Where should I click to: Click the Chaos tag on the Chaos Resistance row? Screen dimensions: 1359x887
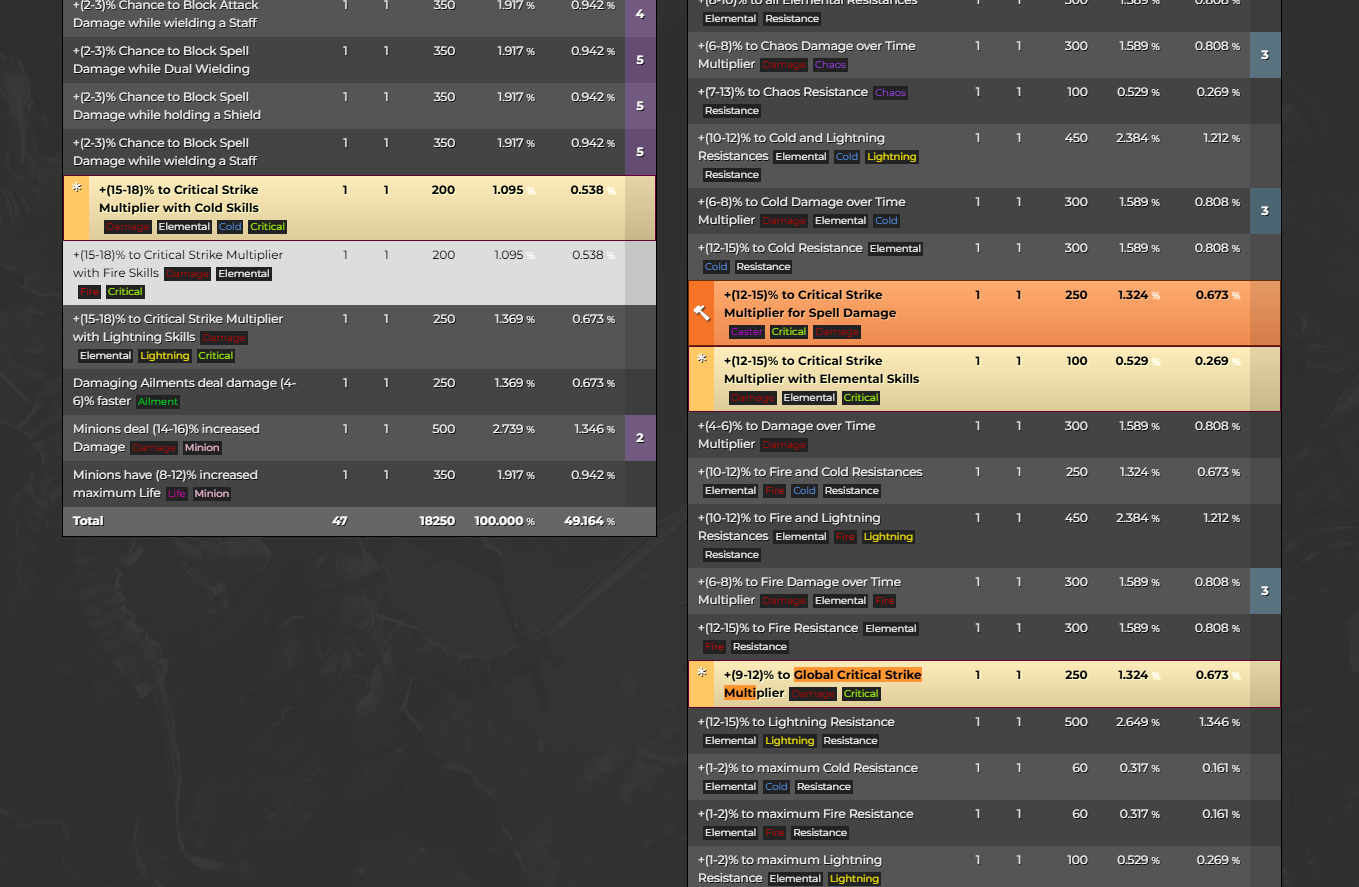point(890,93)
